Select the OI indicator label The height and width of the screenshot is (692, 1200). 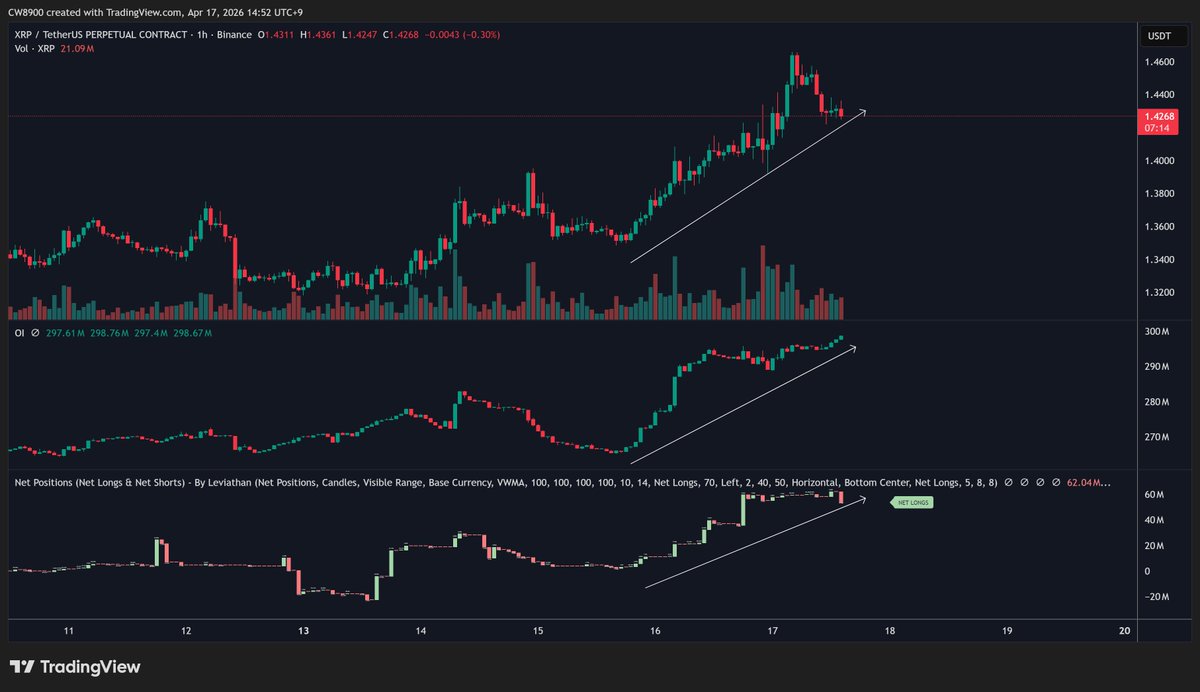(x=17, y=332)
